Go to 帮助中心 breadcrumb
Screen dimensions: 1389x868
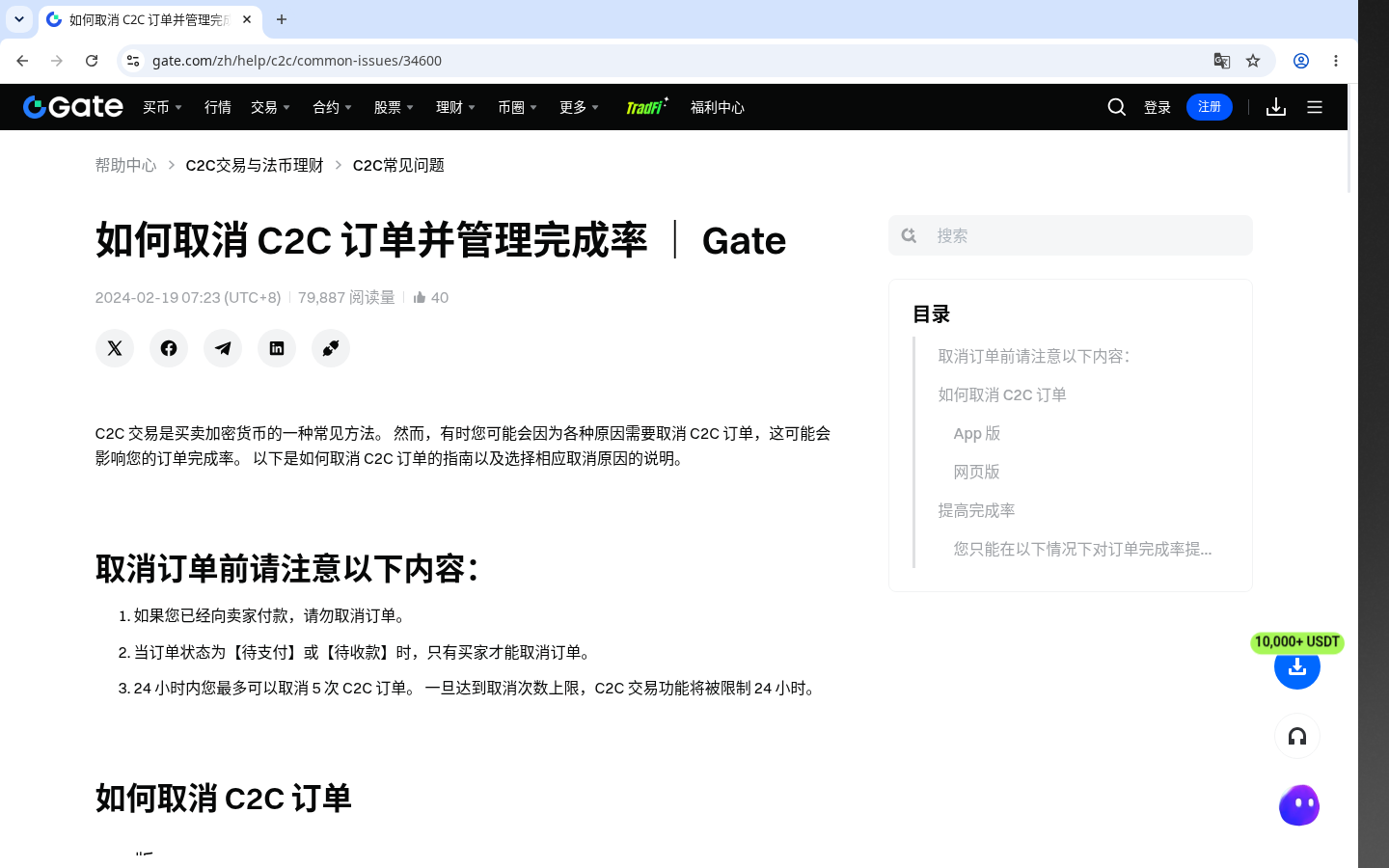pyautogui.click(x=125, y=165)
